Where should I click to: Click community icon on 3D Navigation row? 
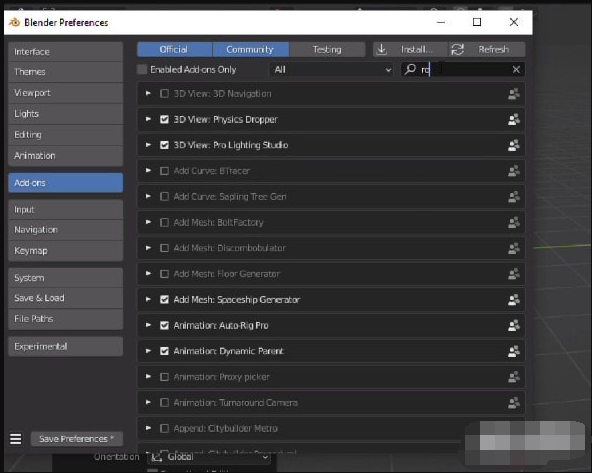[513, 94]
